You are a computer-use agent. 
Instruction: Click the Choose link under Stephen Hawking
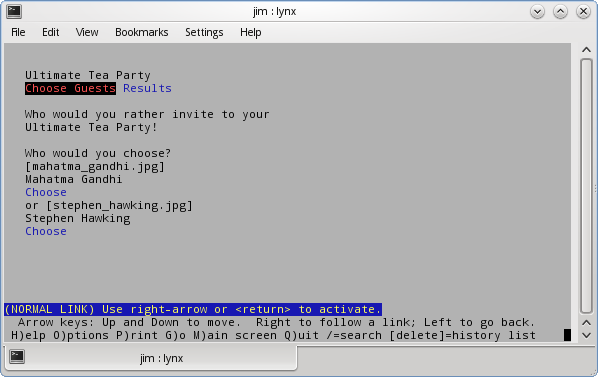tap(46, 231)
